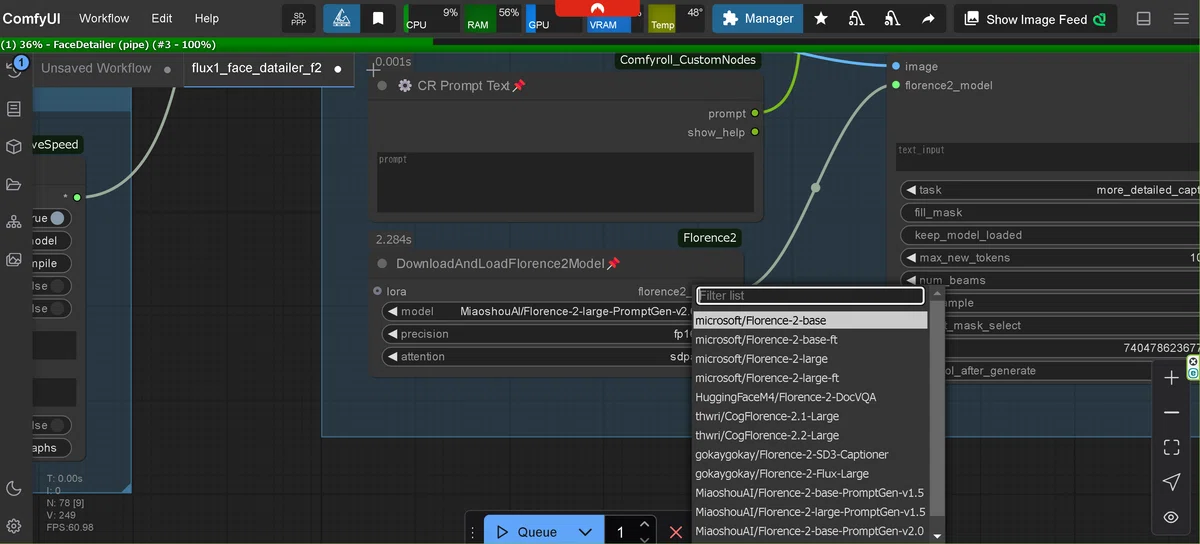Click the first unload models icon
1200x544 pixels.
(857, 18)
